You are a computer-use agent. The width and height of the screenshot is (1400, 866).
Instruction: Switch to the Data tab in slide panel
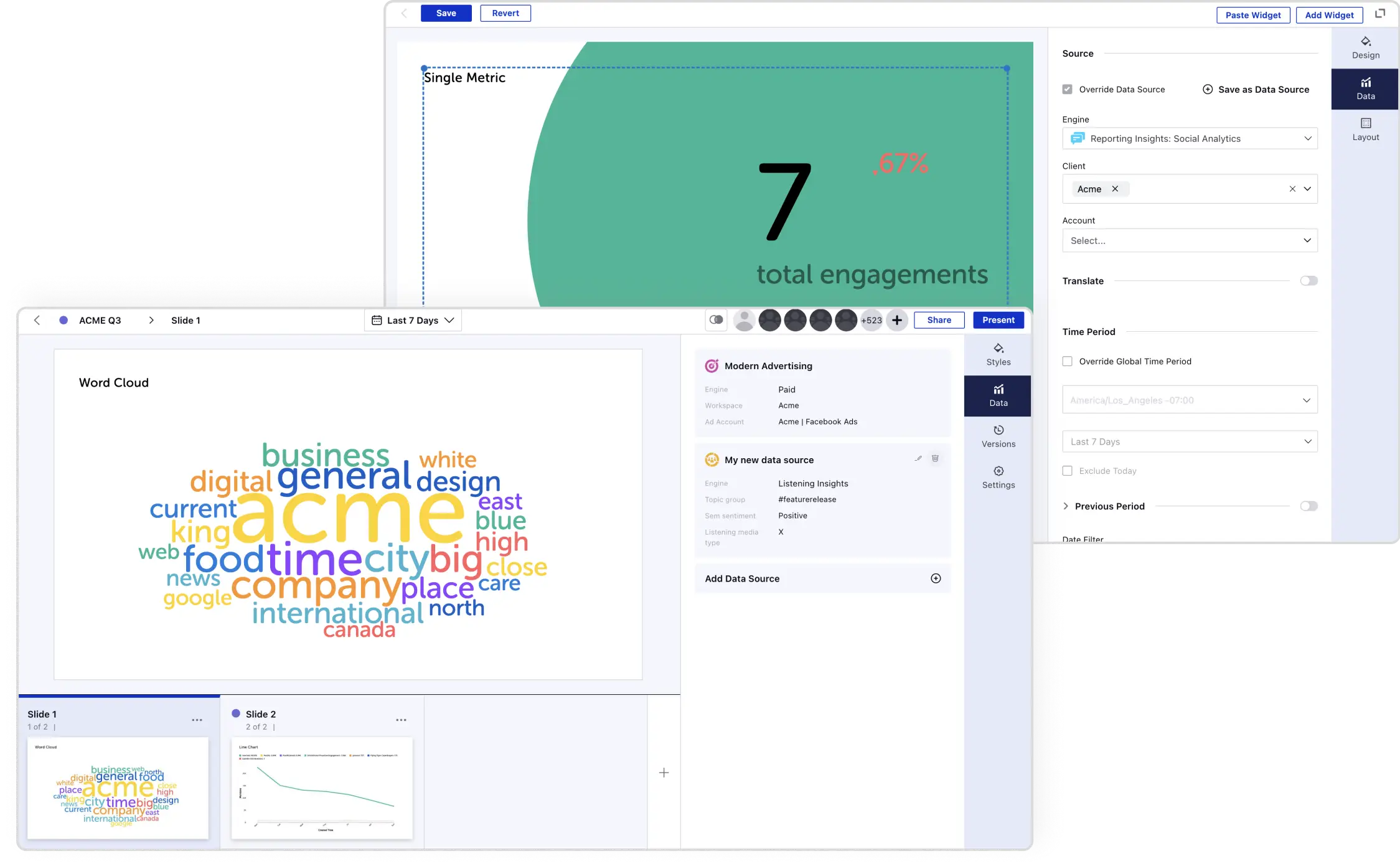point(997,395)
